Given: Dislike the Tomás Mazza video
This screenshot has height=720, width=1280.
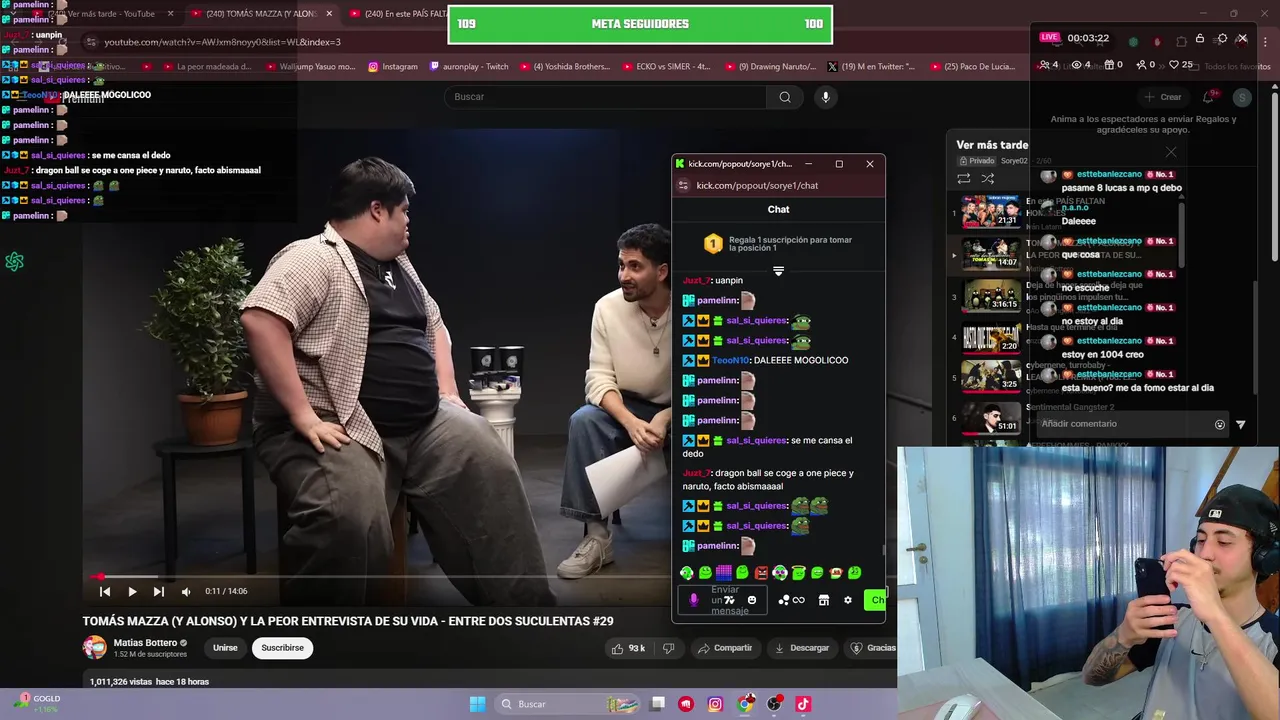Looking at the screenshot, I should pos(669,648).
